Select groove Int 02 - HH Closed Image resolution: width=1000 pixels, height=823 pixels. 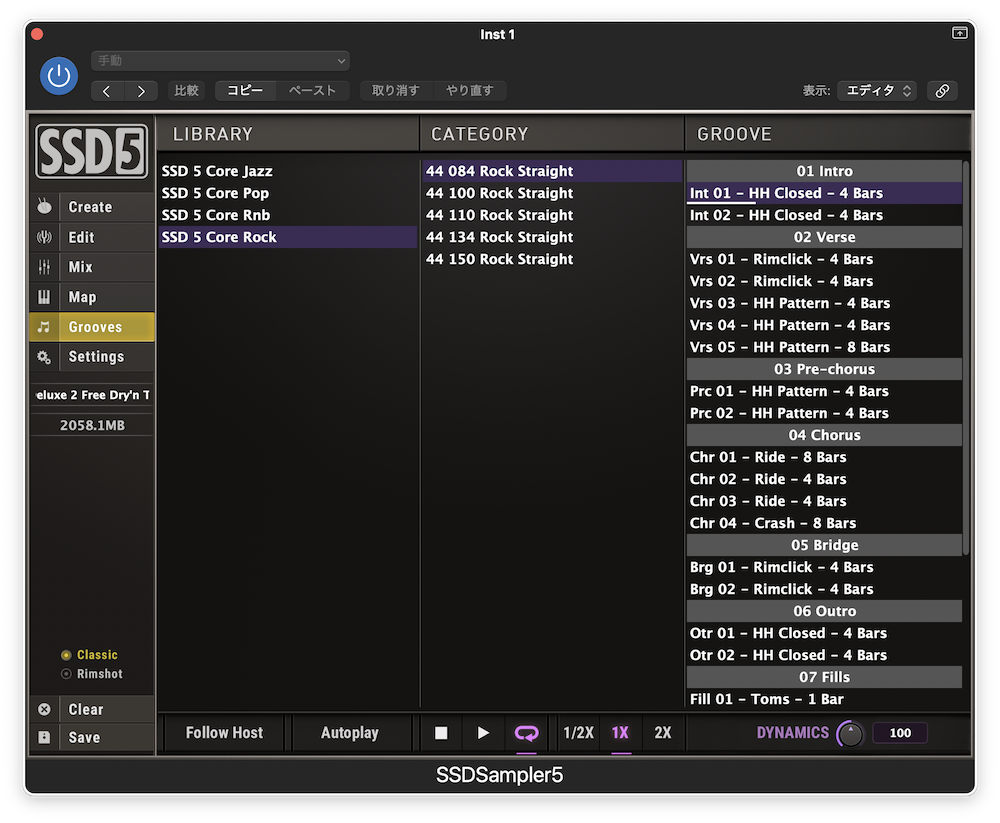click(824, 215)
